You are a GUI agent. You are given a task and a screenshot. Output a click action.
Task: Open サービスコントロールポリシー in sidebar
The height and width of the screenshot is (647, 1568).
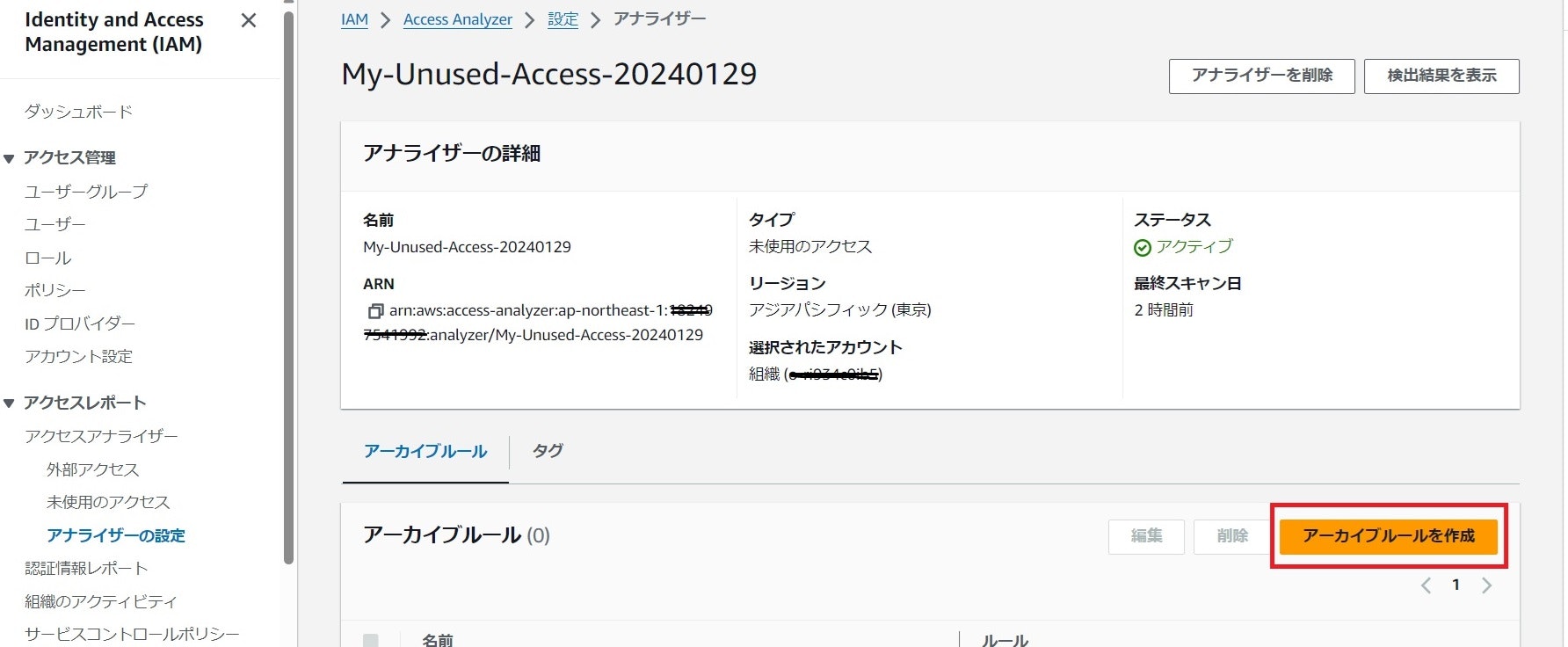pyautogui.click(x=132, y=634)
